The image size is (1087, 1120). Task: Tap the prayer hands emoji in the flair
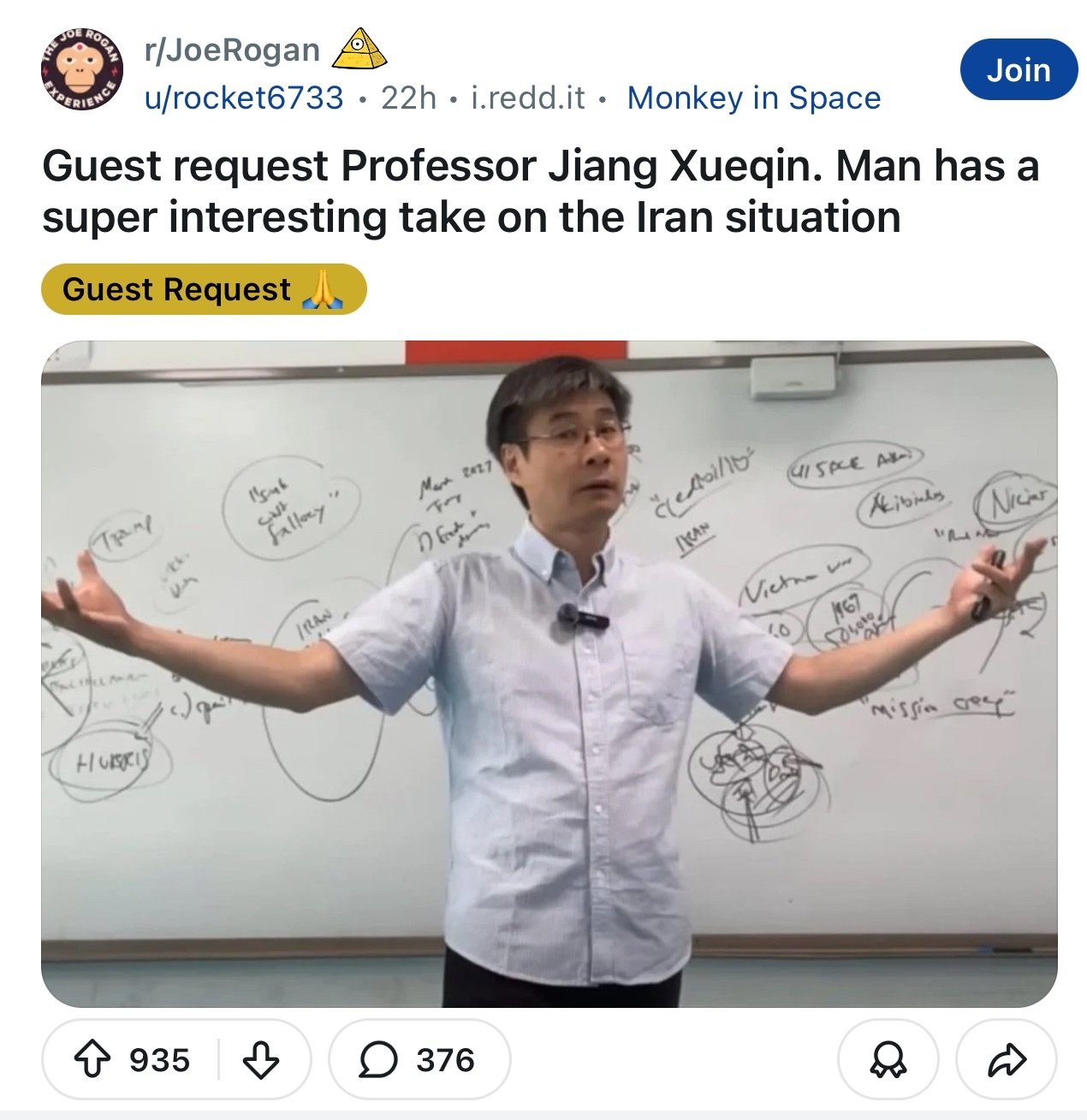(x=323, y=289)
